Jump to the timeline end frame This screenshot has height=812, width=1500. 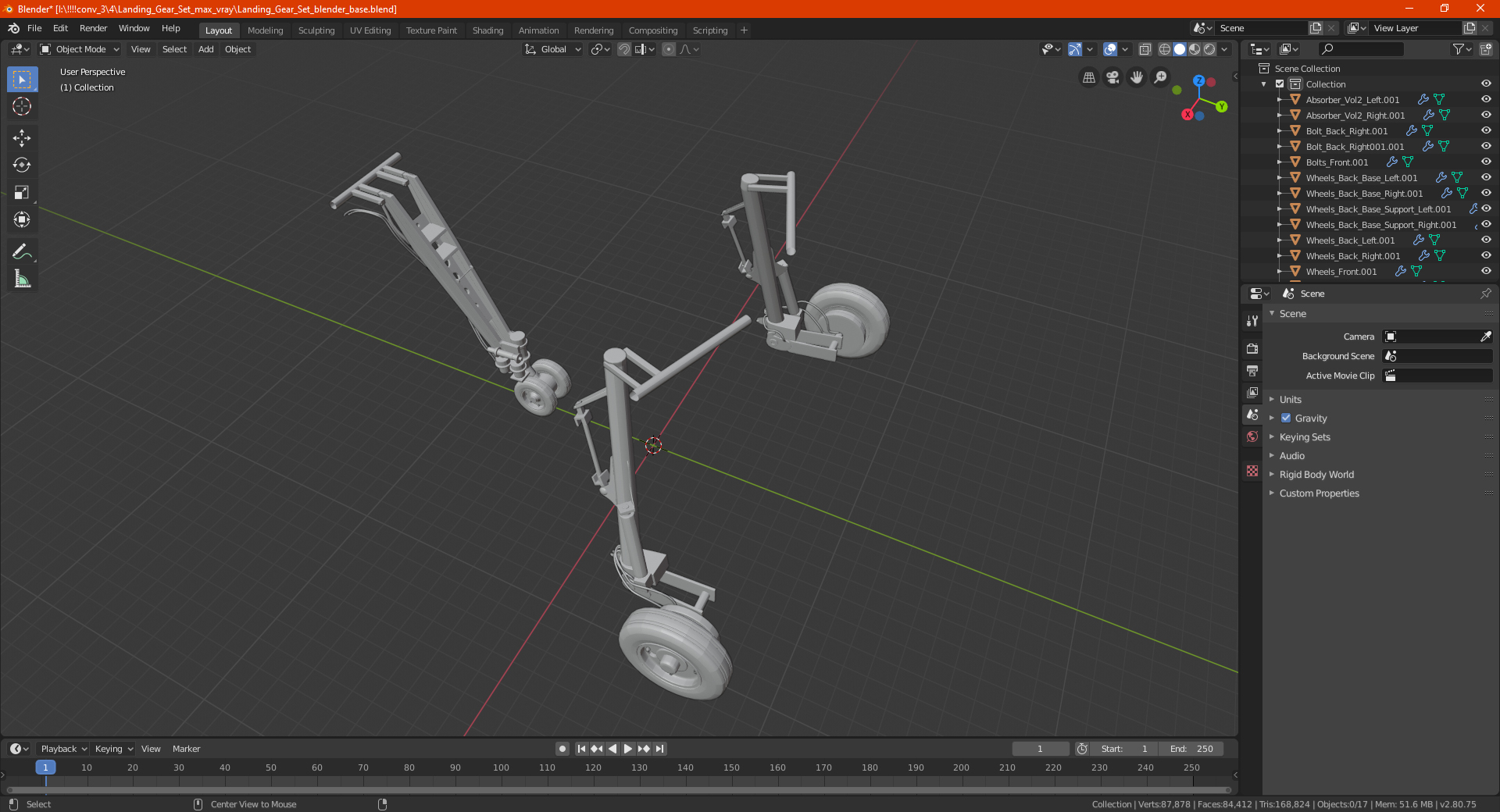[660, 749]
